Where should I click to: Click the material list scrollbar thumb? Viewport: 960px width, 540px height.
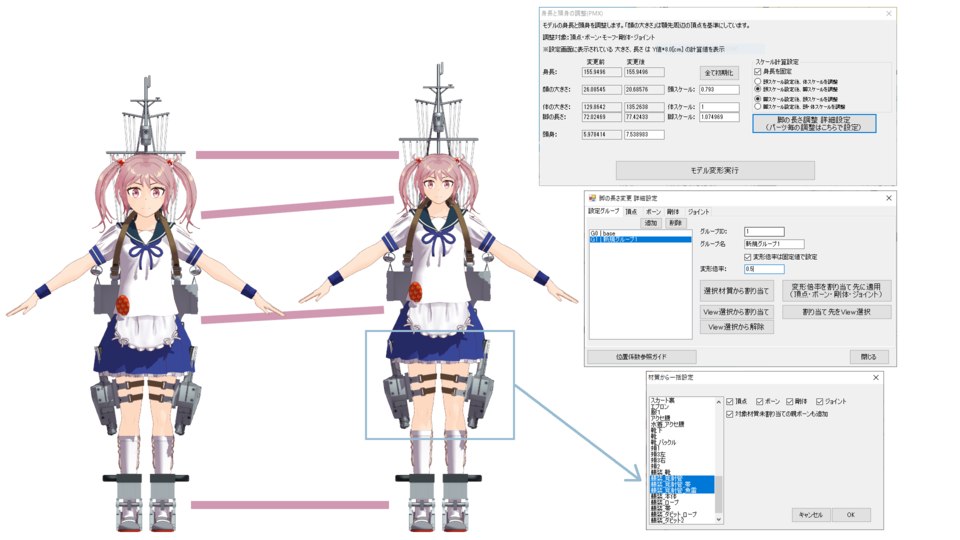pos(719,495)
